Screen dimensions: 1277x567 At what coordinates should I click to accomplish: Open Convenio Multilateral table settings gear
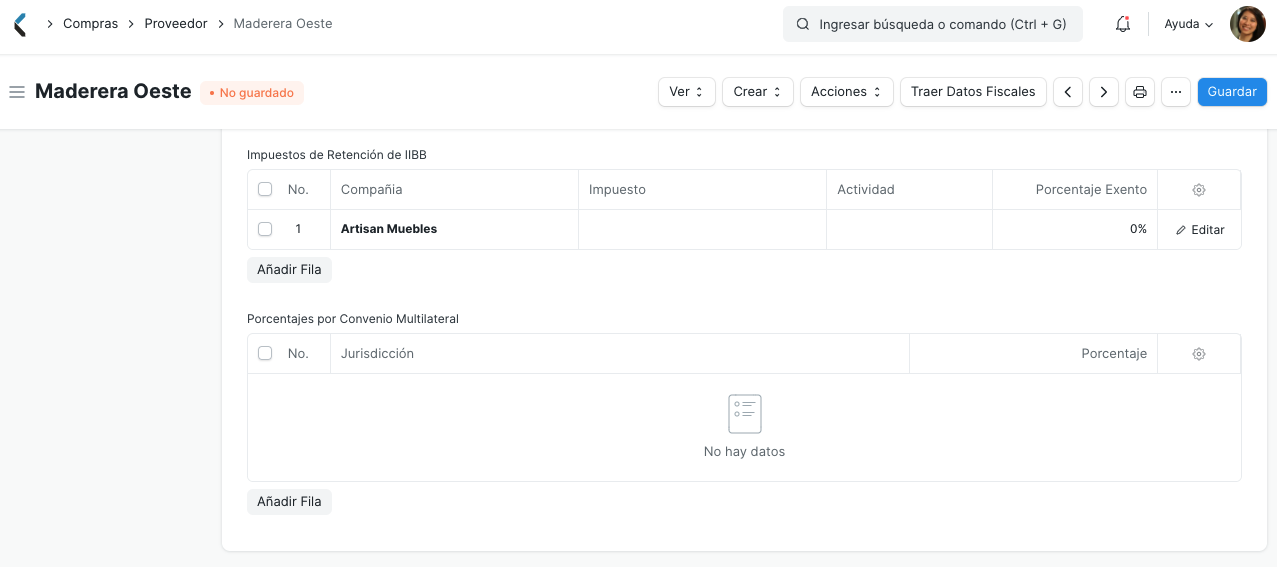pos(1199,354)
